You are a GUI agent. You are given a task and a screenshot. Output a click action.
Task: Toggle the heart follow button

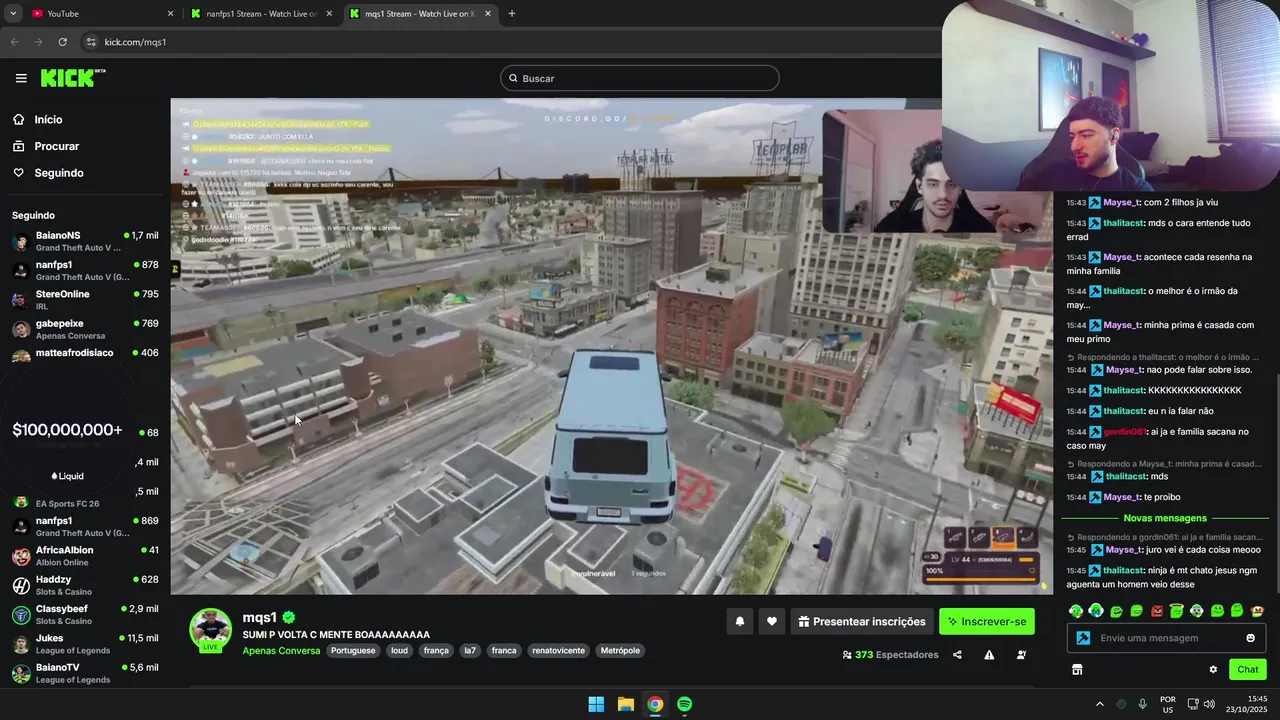(x=772, y=622)
